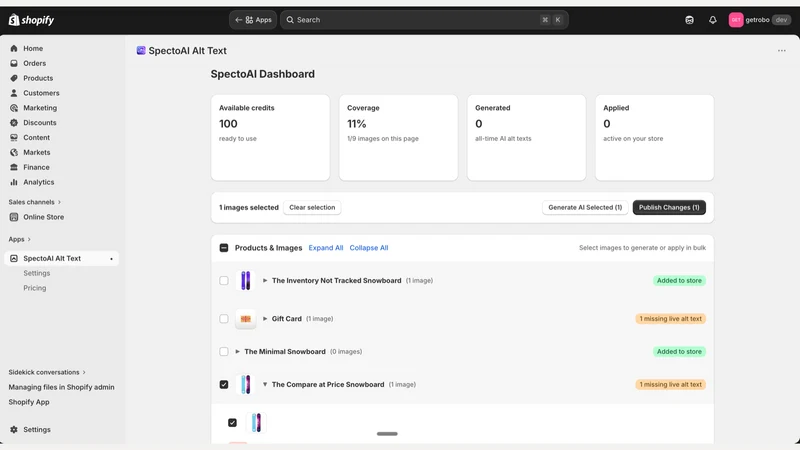Viewport: 800px width, 450px height.
Task: Expand The Minimal Snowboard row
Action: (x=237, y=352)
